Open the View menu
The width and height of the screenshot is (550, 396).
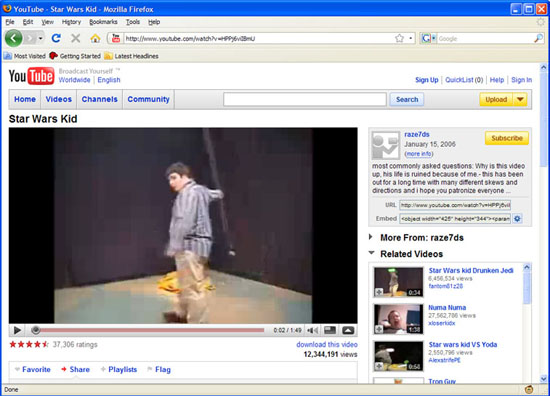pyautogui.click(x=47, y=22)
